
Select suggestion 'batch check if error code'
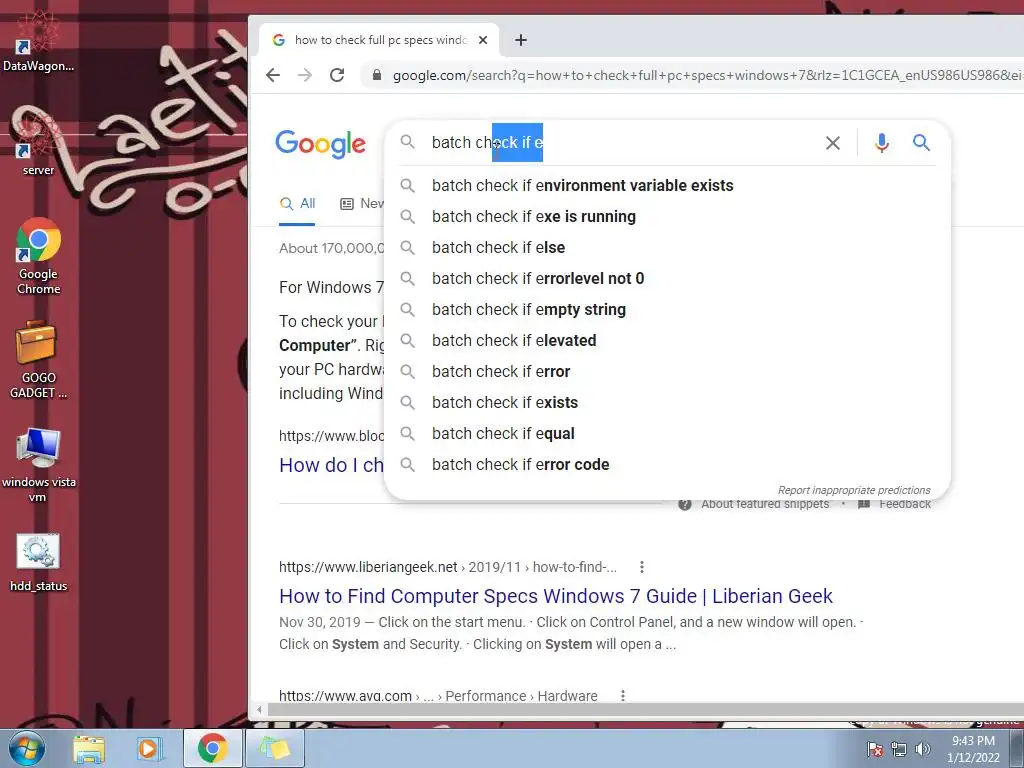click(667, 465)
